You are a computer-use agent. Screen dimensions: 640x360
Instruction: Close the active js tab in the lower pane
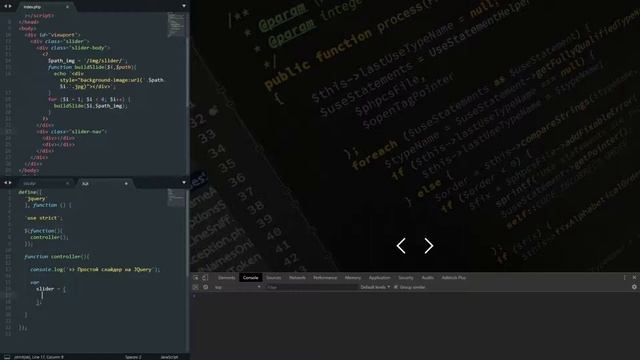pyautogui.click(x=126, y=184)
